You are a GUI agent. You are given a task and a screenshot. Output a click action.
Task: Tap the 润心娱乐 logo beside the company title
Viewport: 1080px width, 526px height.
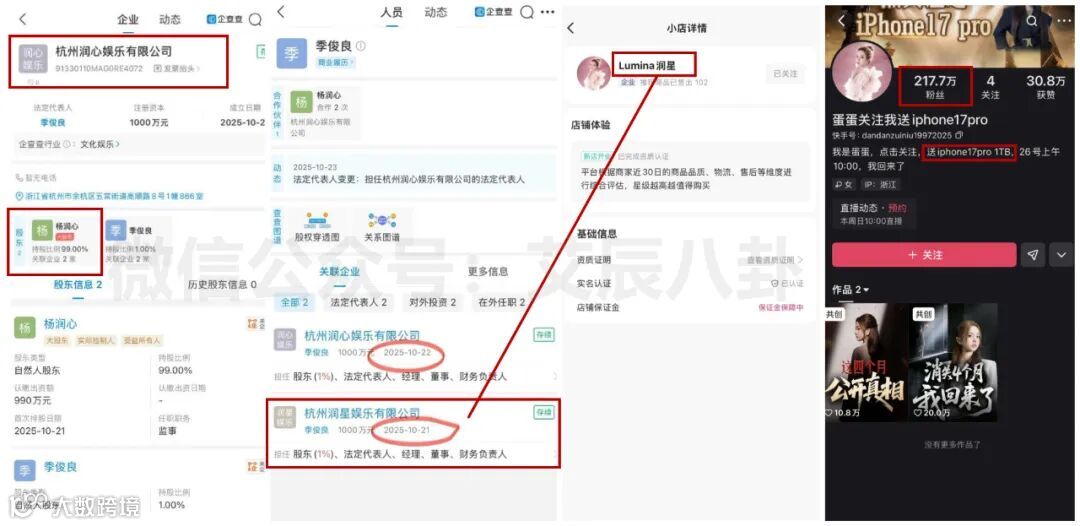[x=32, y=59]
